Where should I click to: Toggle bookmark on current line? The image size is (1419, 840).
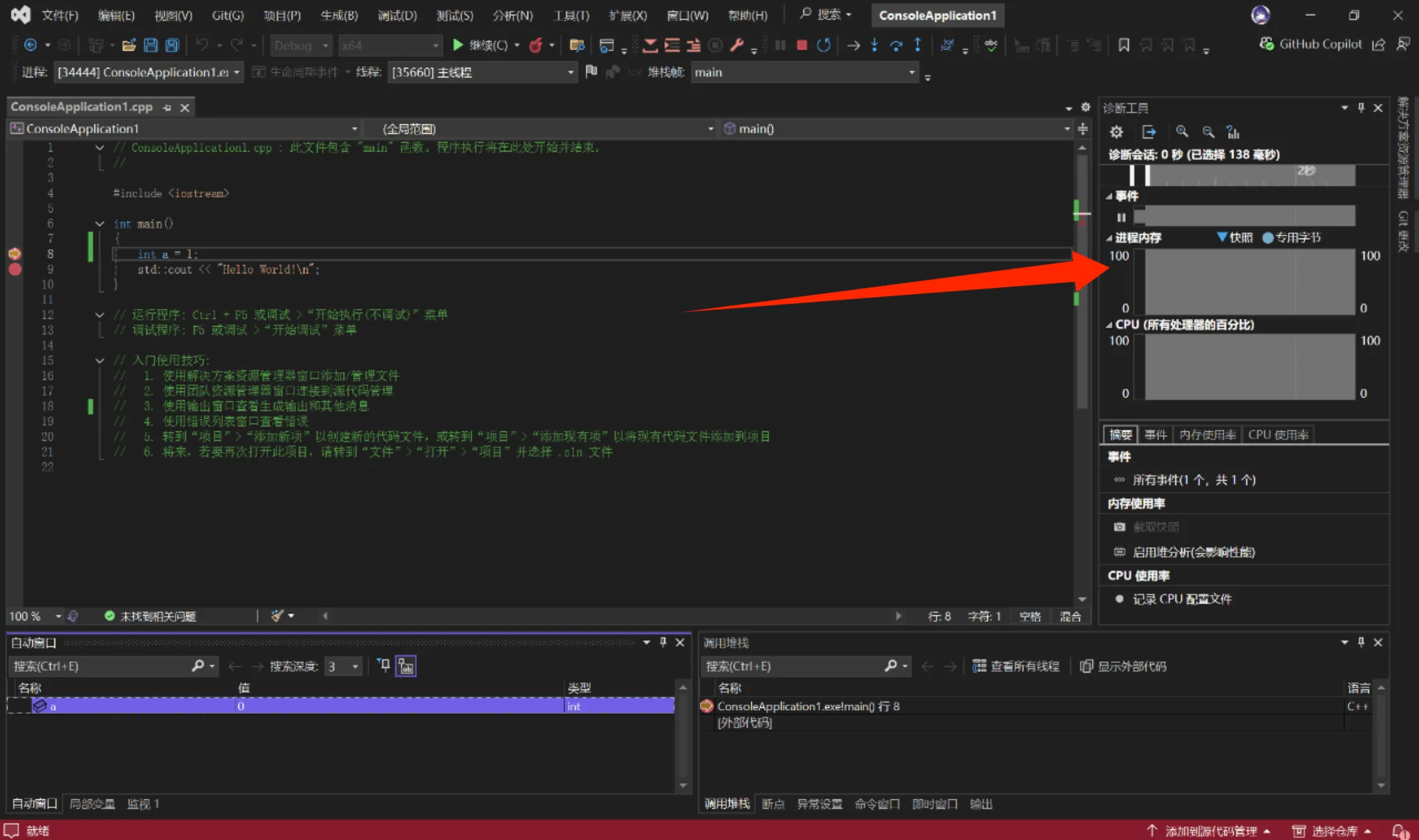[1124, 45]
